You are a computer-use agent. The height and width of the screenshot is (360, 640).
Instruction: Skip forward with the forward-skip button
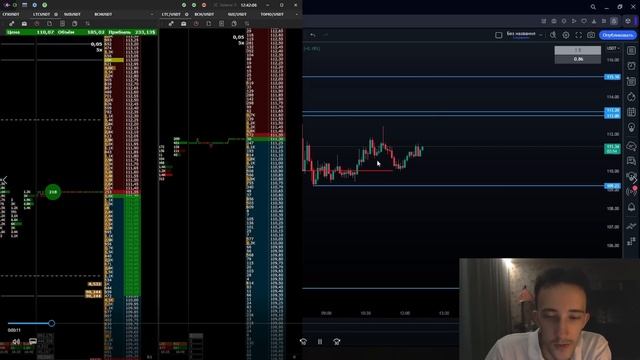(337, 341)
